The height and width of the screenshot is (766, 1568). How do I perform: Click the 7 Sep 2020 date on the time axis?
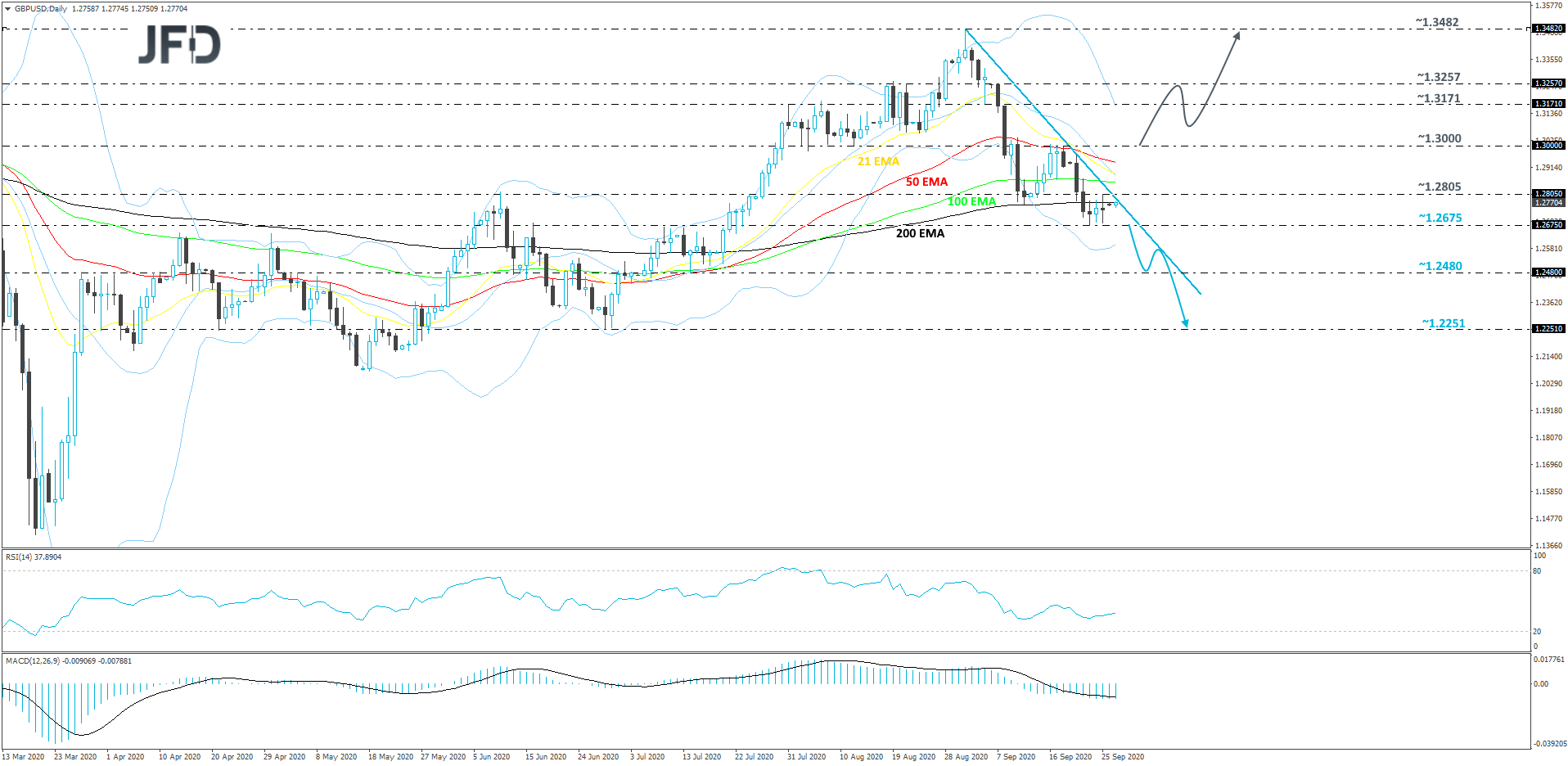pyautogui.click(x=1016, y=756)
